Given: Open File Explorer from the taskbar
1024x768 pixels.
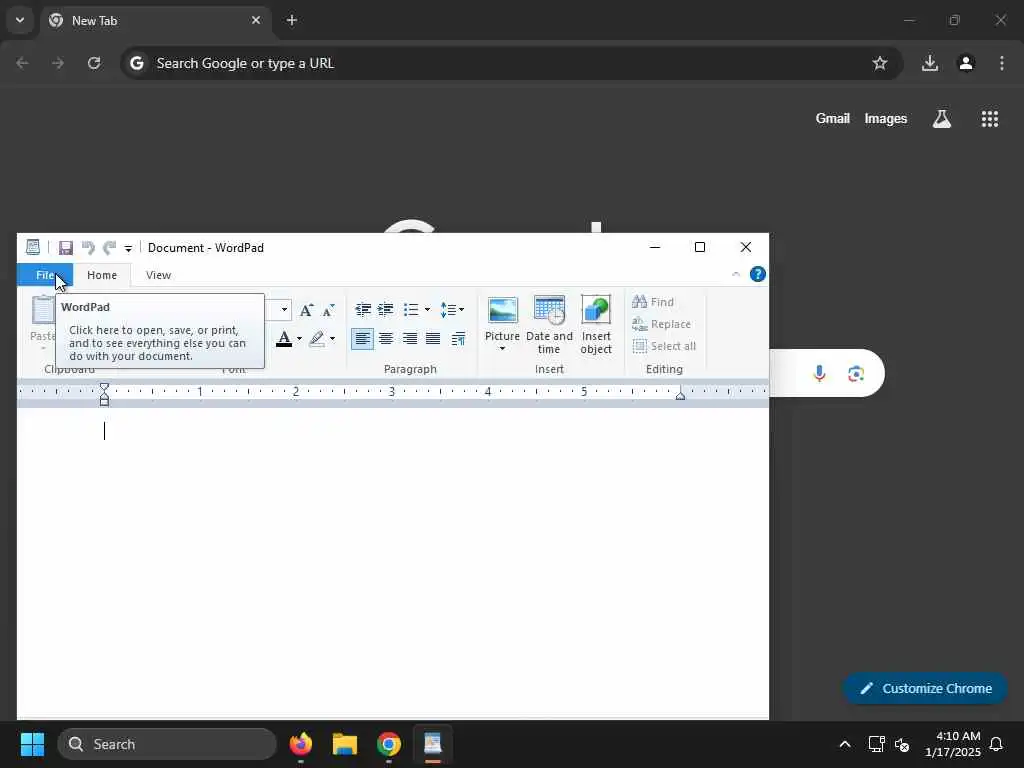Looking at the screenshot, I should tap(345, 744).
